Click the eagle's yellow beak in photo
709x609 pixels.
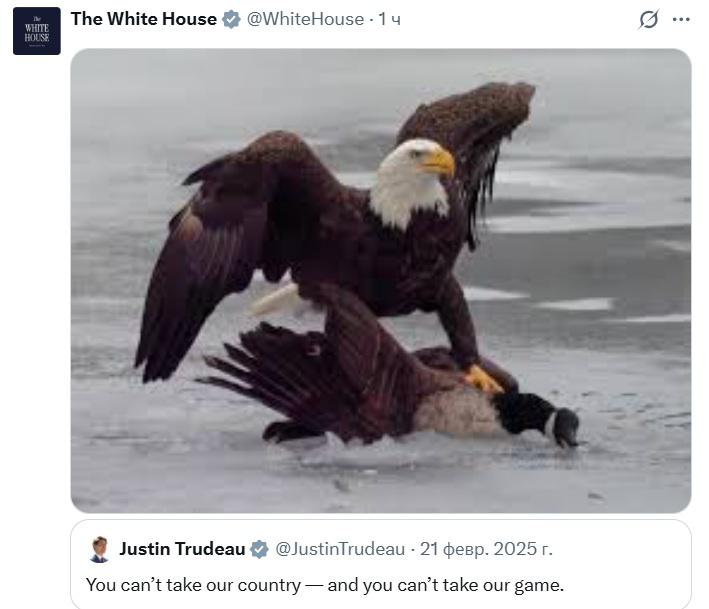pos(438,162)
